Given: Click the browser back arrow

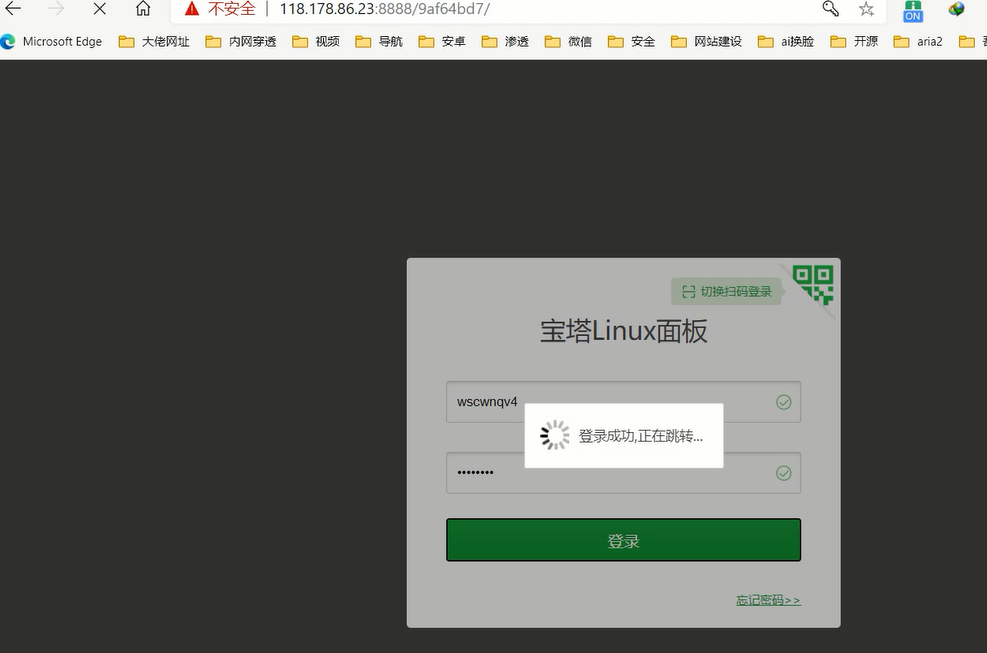Looking at the screenshot, I should [x=13, y=9].
